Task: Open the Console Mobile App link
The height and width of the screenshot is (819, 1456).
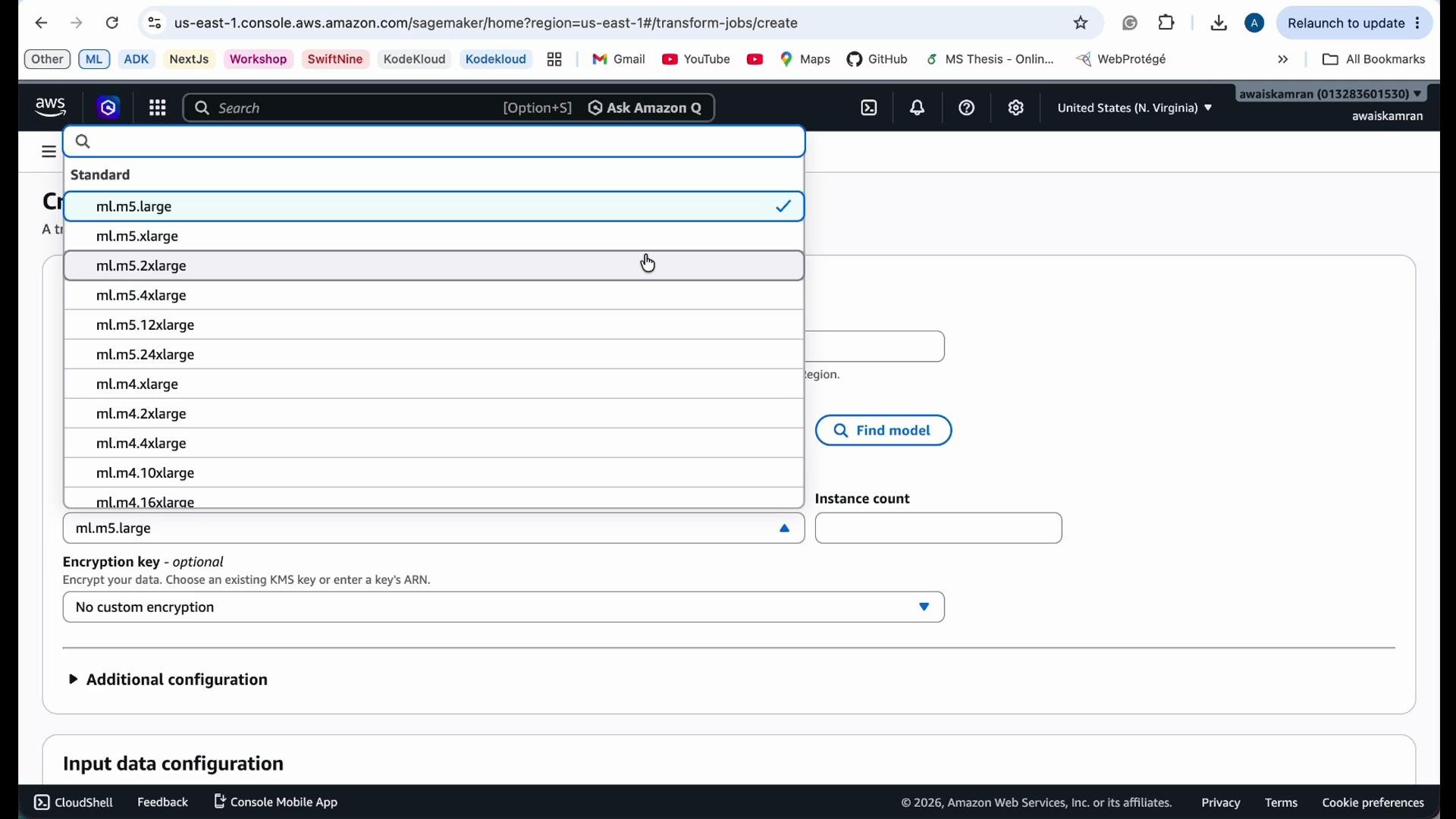Action: (x=276, y=802)
